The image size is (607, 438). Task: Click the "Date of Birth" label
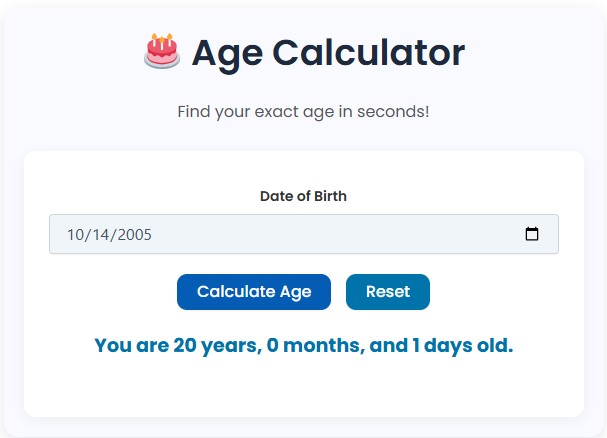303,196
